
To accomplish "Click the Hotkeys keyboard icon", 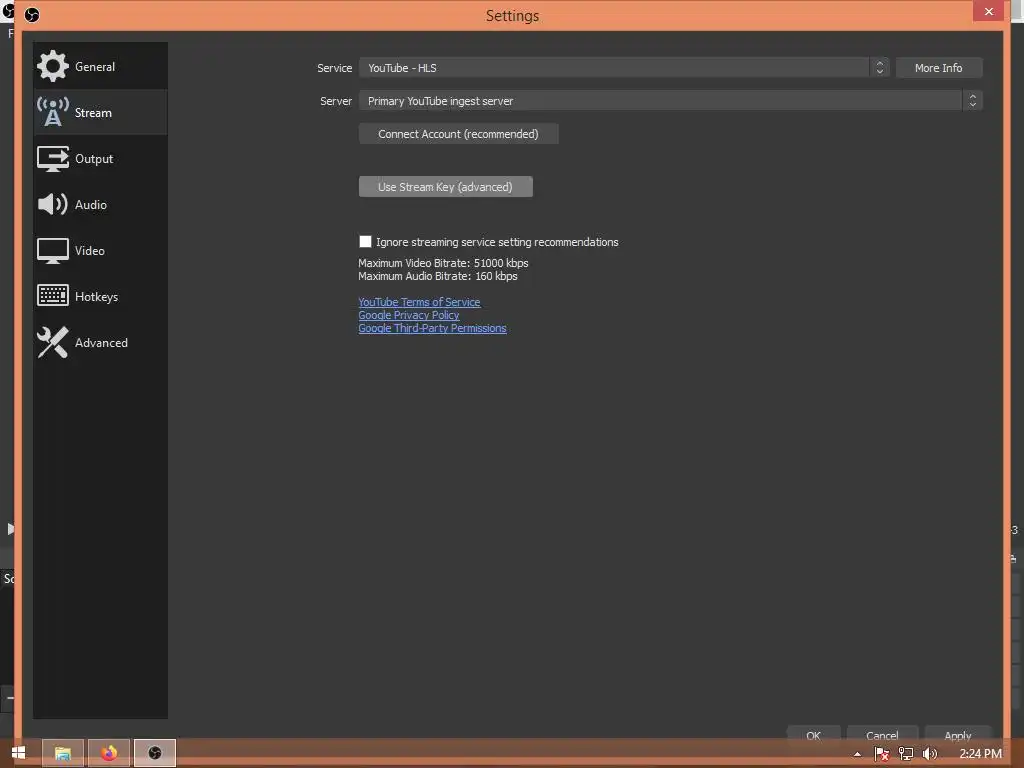I will [52, 296].
